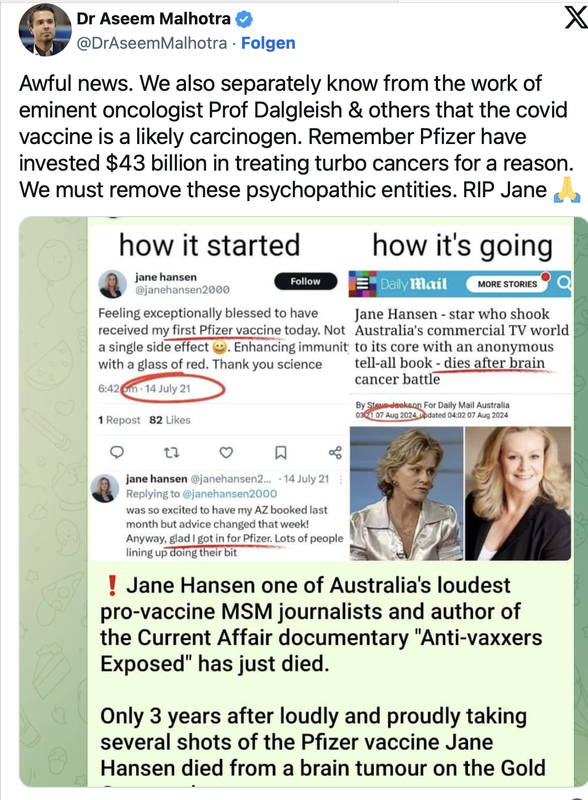Click the share icon under the tweet
Screen dimensions: 588x800
pyautogui.click(x=335, y=452)
